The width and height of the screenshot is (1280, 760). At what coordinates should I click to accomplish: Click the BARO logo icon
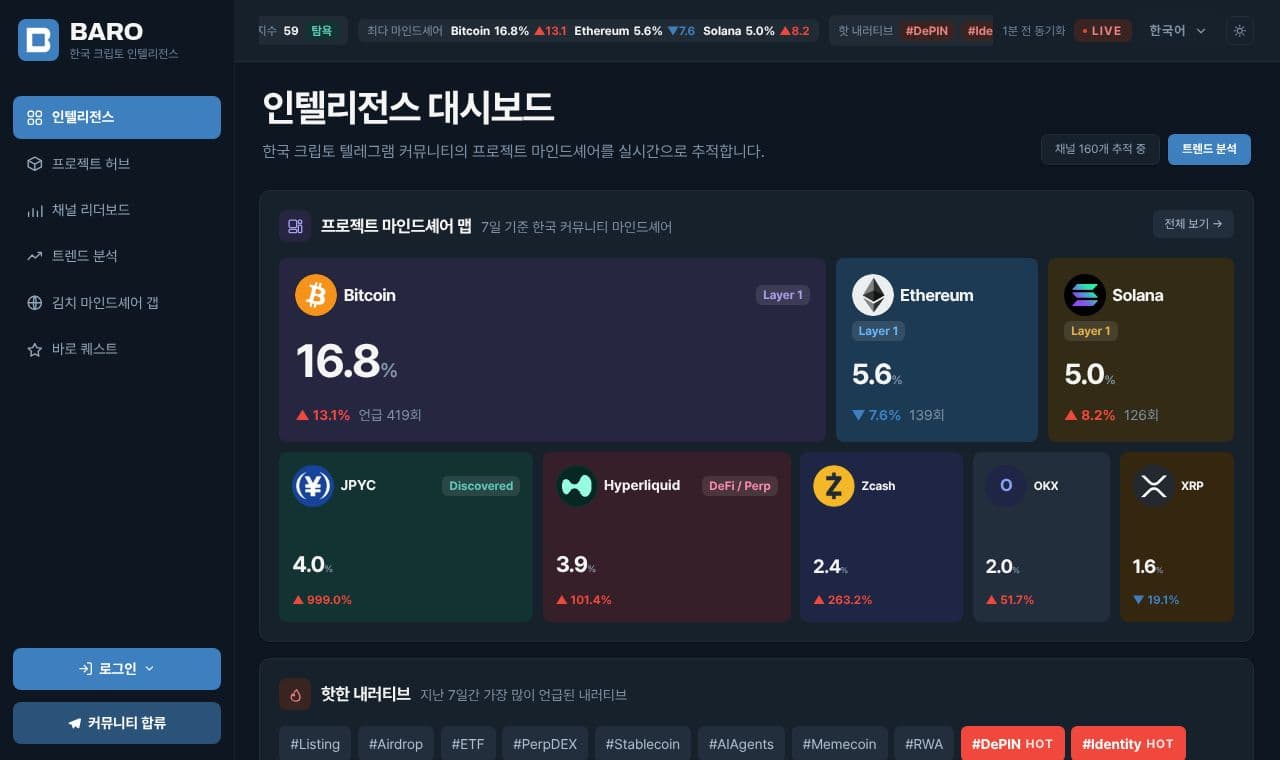38,40
